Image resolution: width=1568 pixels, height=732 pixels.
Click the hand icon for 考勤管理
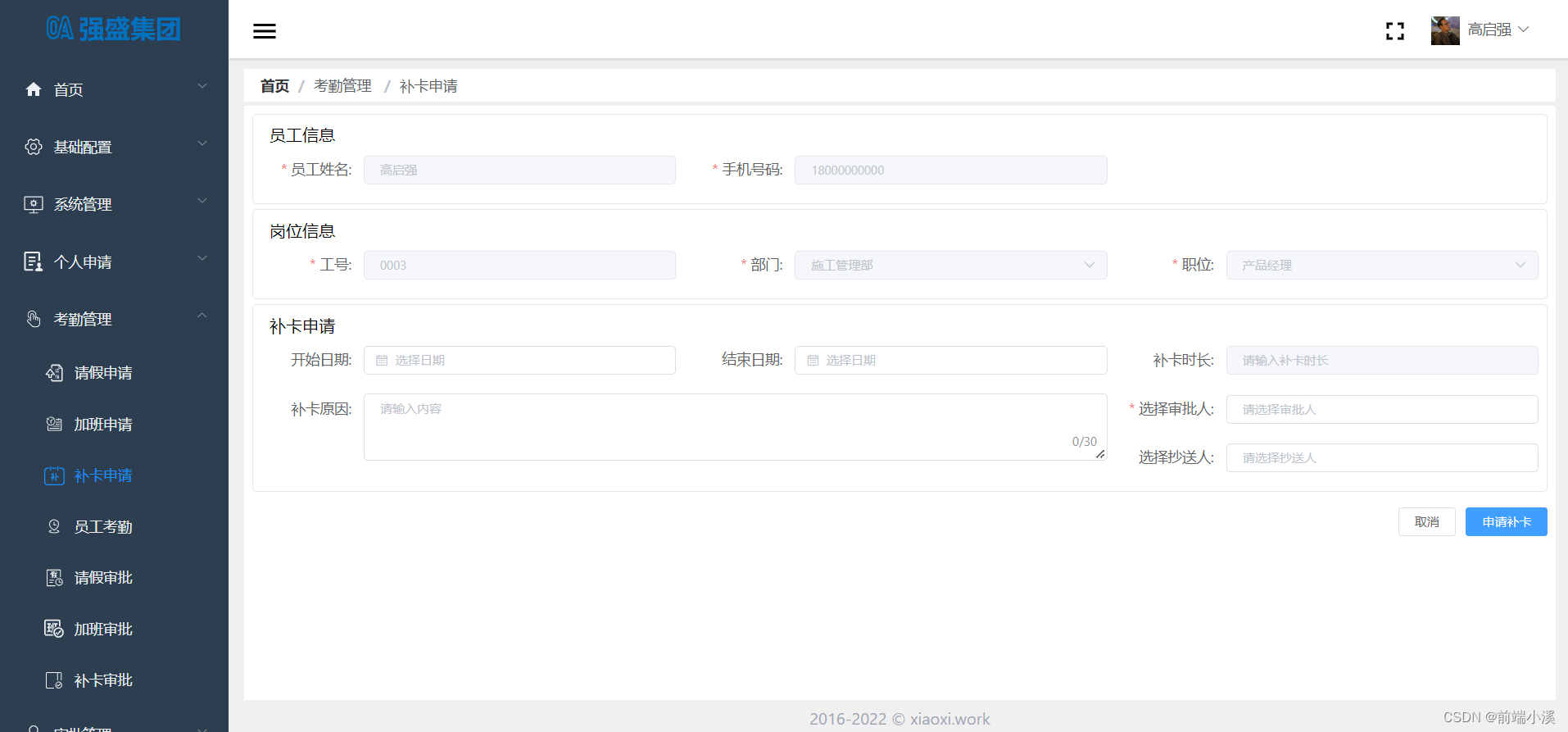point(34,319)
